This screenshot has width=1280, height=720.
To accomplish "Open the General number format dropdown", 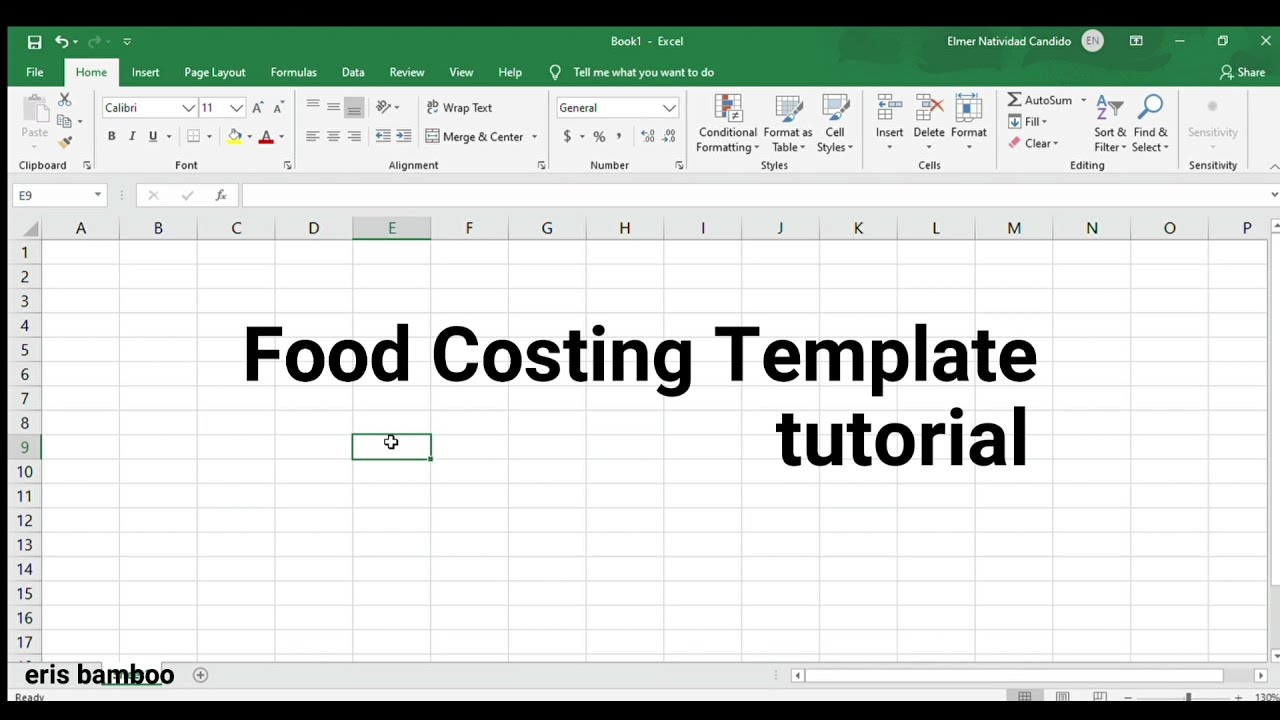I will (669, 107).
